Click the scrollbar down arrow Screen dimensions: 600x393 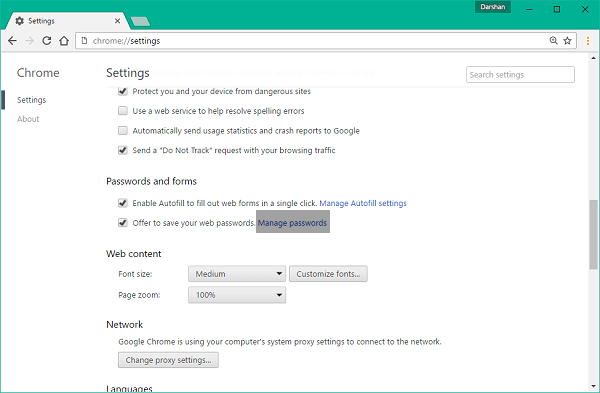click(593, 386)
